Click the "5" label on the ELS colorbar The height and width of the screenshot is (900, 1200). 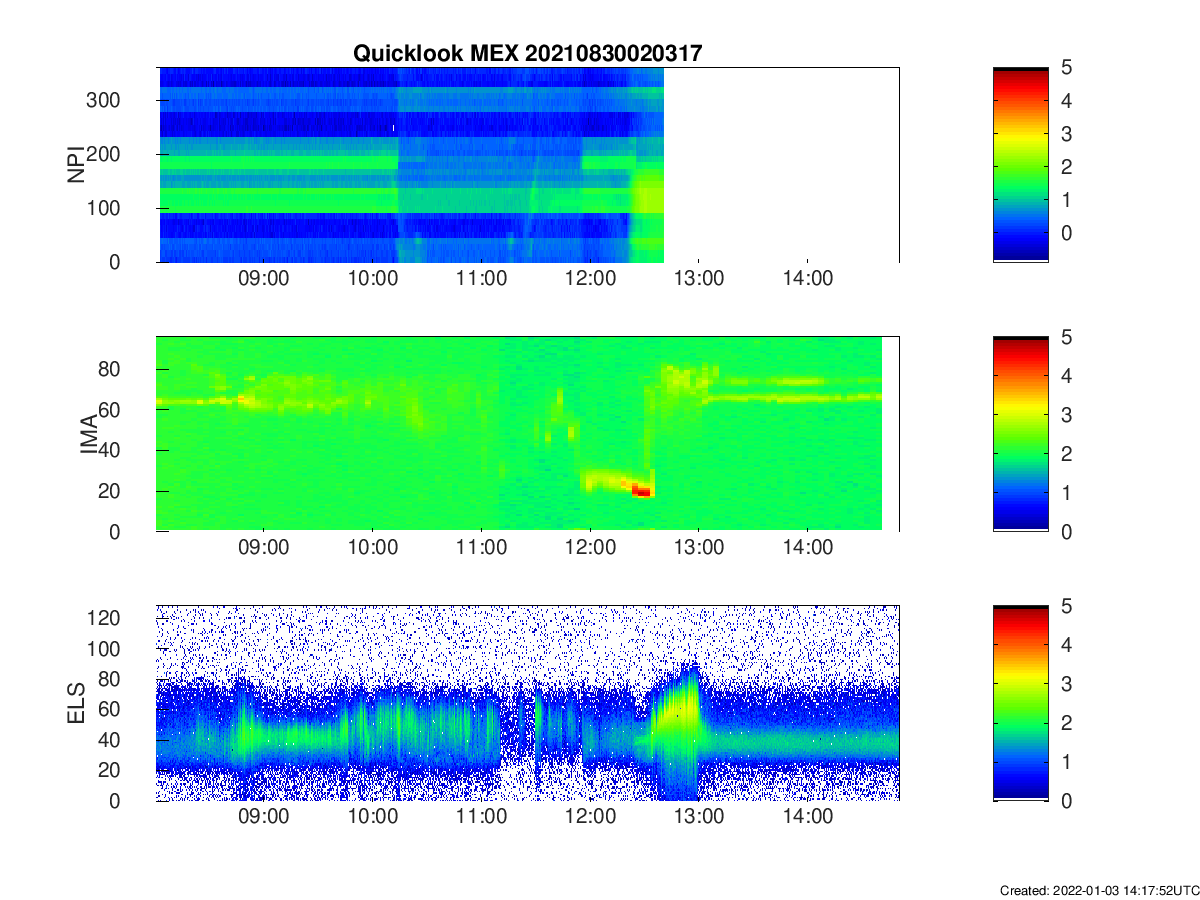click(x=1066, y=607)
